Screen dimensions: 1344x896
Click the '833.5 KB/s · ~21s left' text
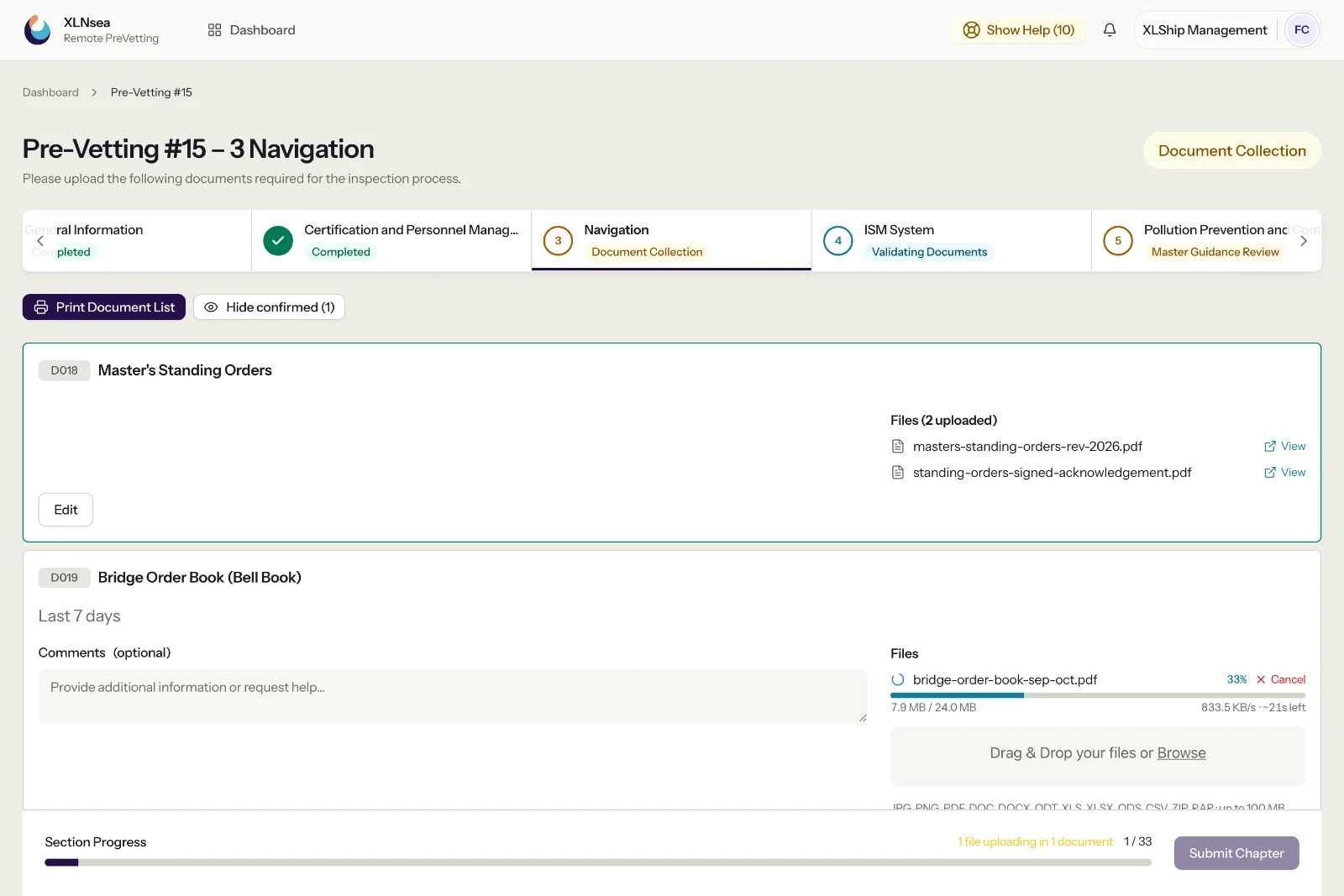(1253, 708)
